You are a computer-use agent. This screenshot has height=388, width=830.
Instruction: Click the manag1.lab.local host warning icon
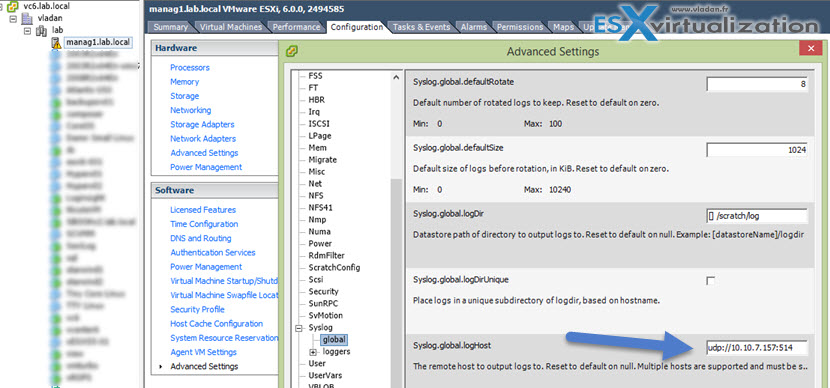tap(56, 43)
